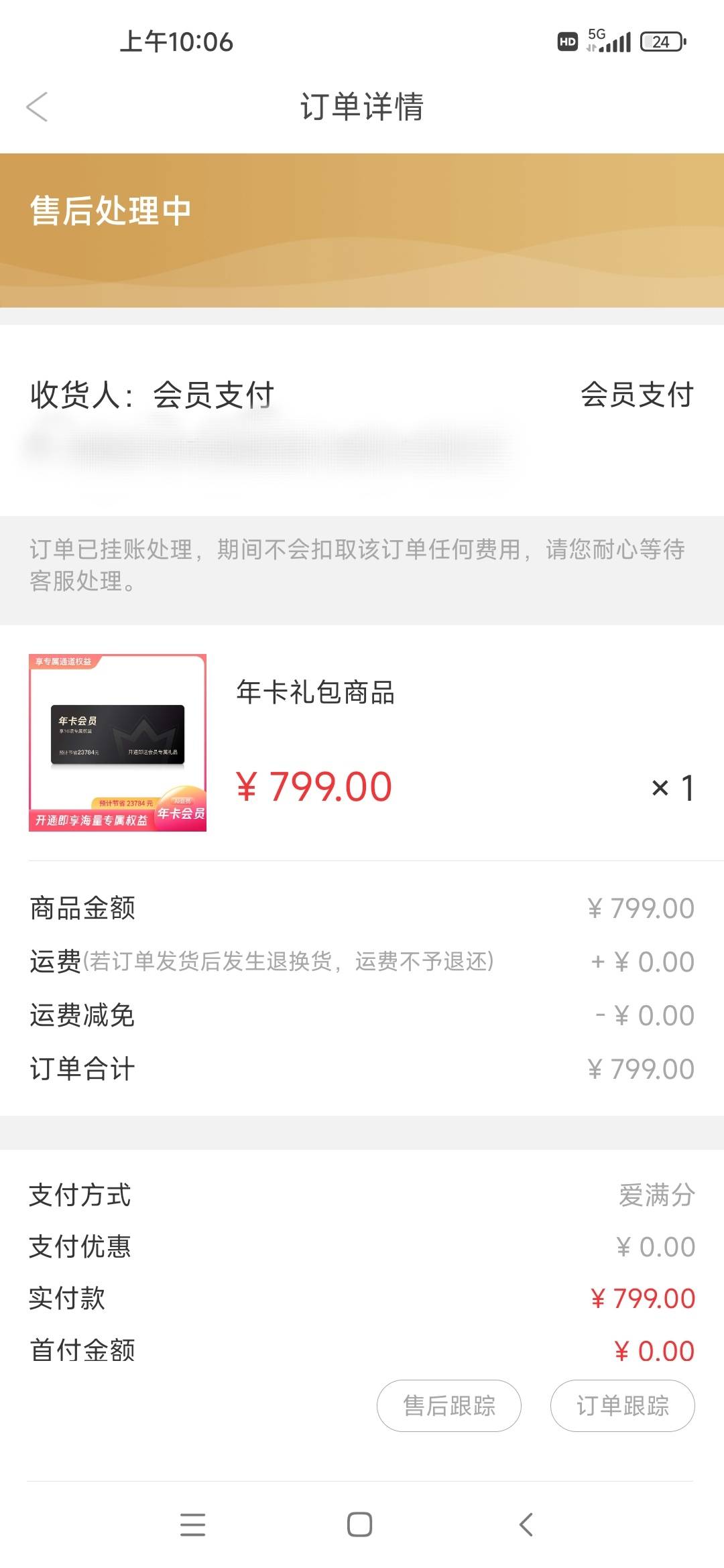724x1568 pixels.
Task: Tap the 运费 shipping fee note row
Action: click(x=362, y=962)
